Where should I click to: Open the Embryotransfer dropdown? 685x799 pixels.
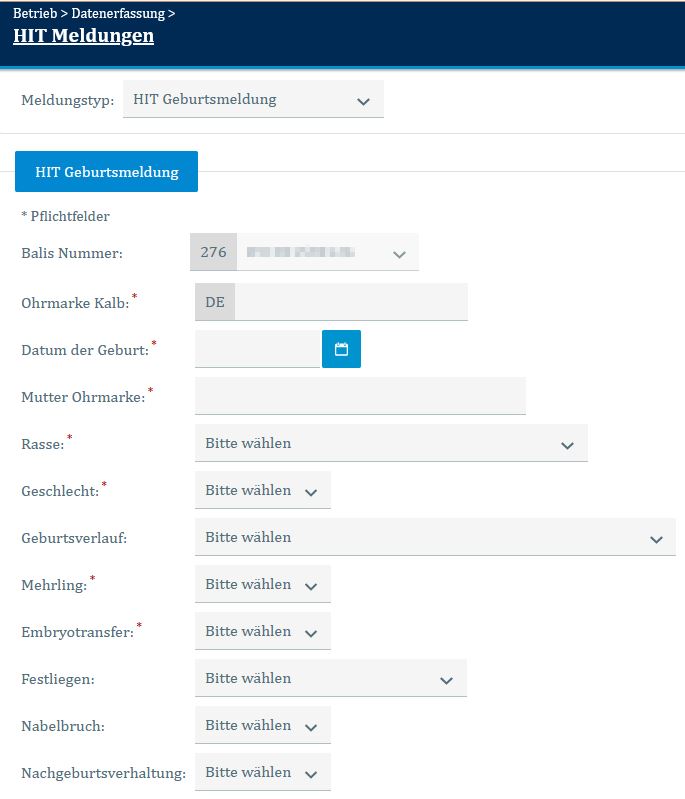click(x=263, y=631)
